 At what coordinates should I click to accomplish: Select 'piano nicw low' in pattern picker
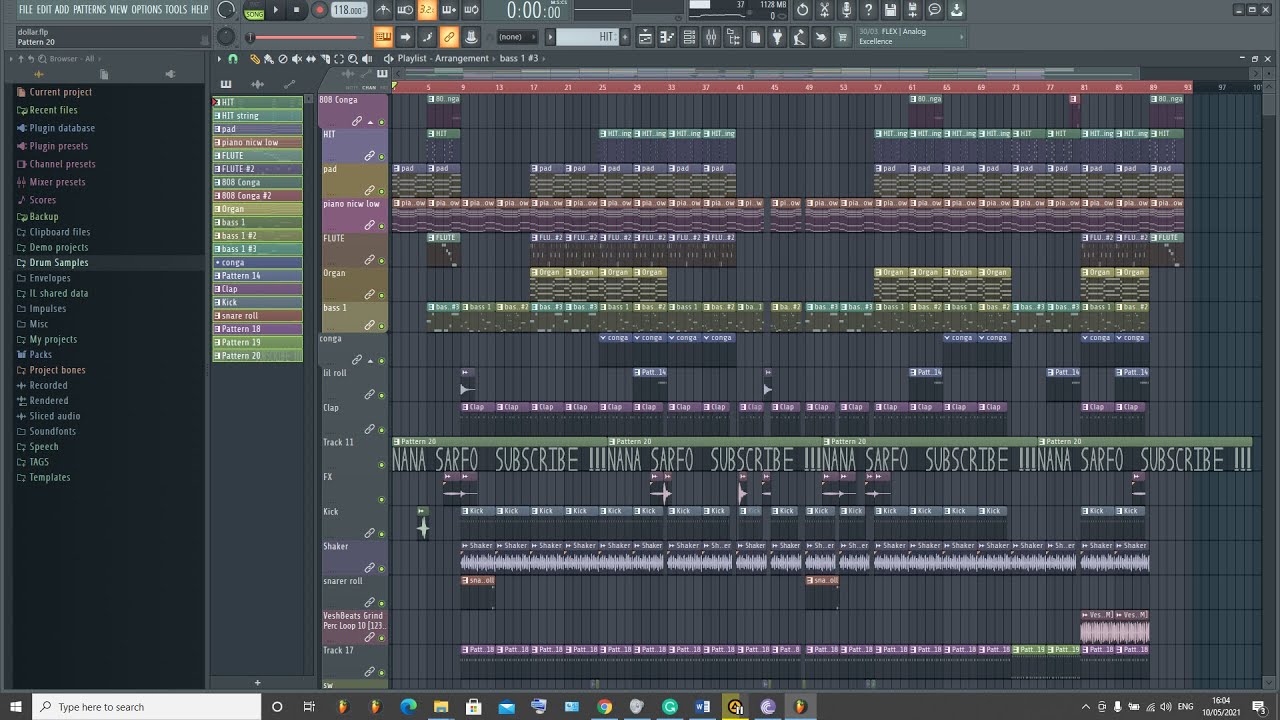pos(257,142)
